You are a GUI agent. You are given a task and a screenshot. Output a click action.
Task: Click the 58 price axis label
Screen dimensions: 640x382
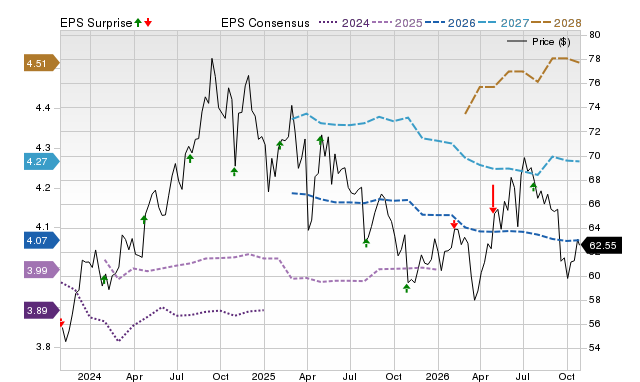tap(595, 300)
